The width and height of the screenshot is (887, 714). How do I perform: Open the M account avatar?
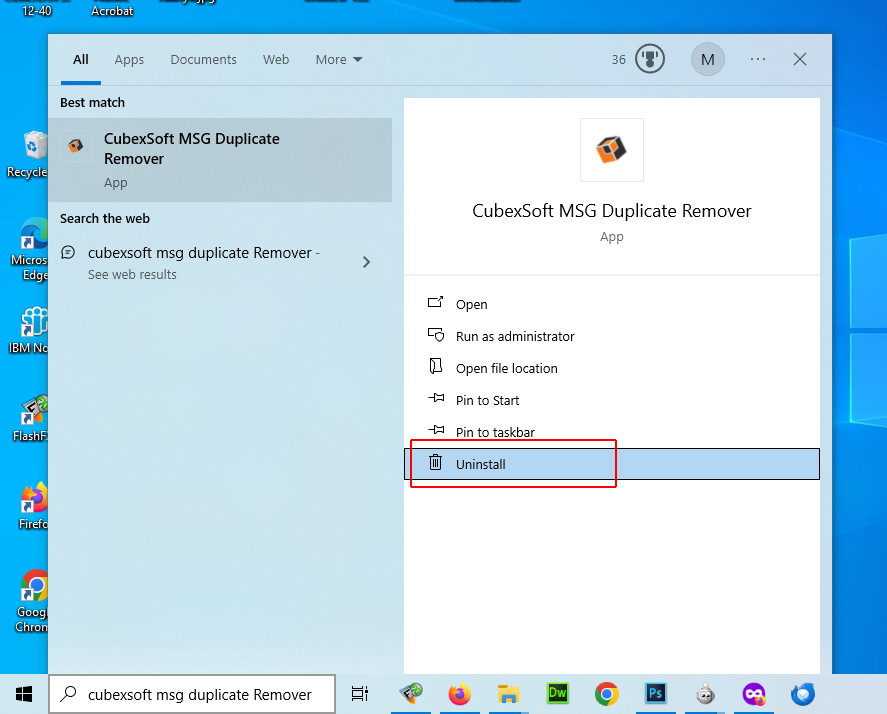[708, 59]
